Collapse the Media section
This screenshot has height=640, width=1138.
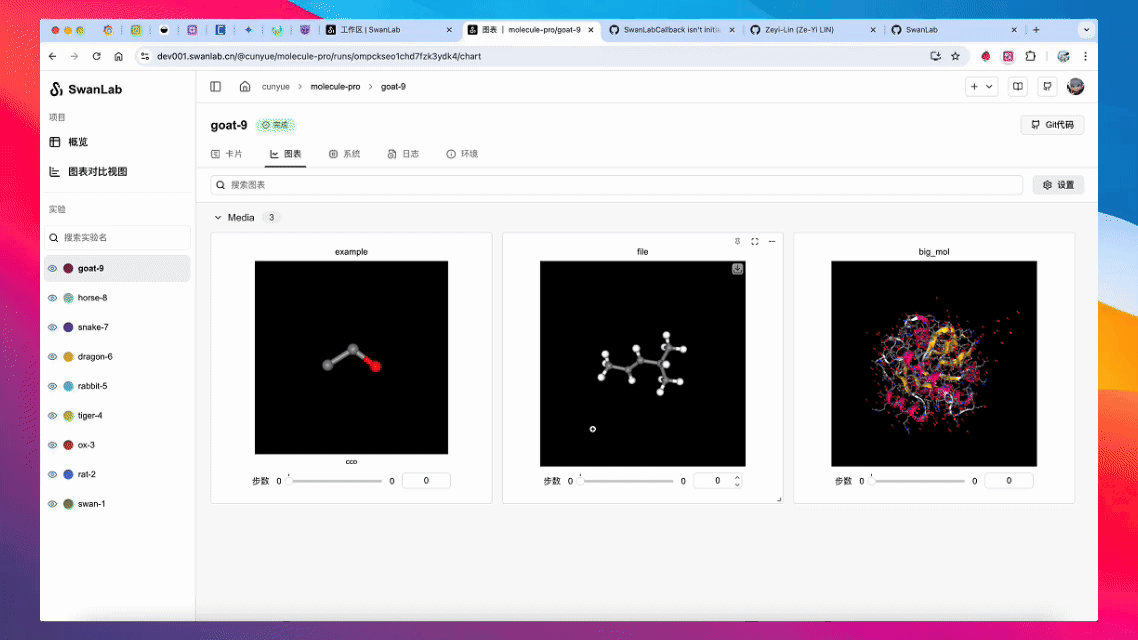(x=218, y=217)
